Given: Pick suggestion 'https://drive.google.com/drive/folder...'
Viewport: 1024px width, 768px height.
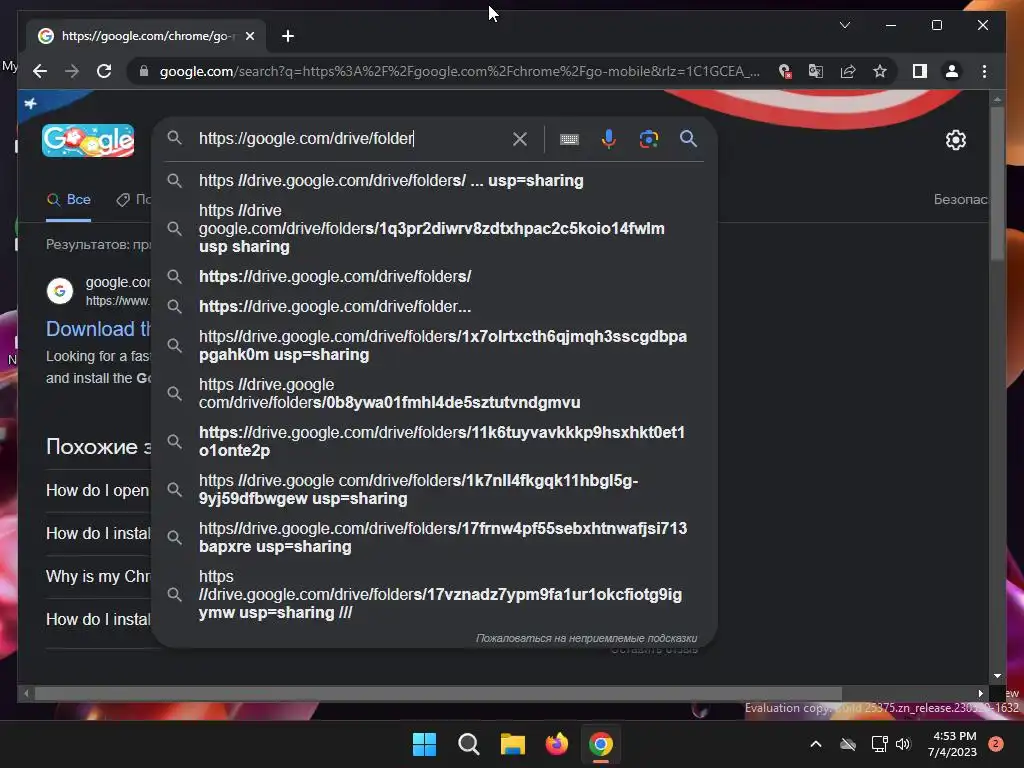Looking at the screenshot, I should (434, 306).
